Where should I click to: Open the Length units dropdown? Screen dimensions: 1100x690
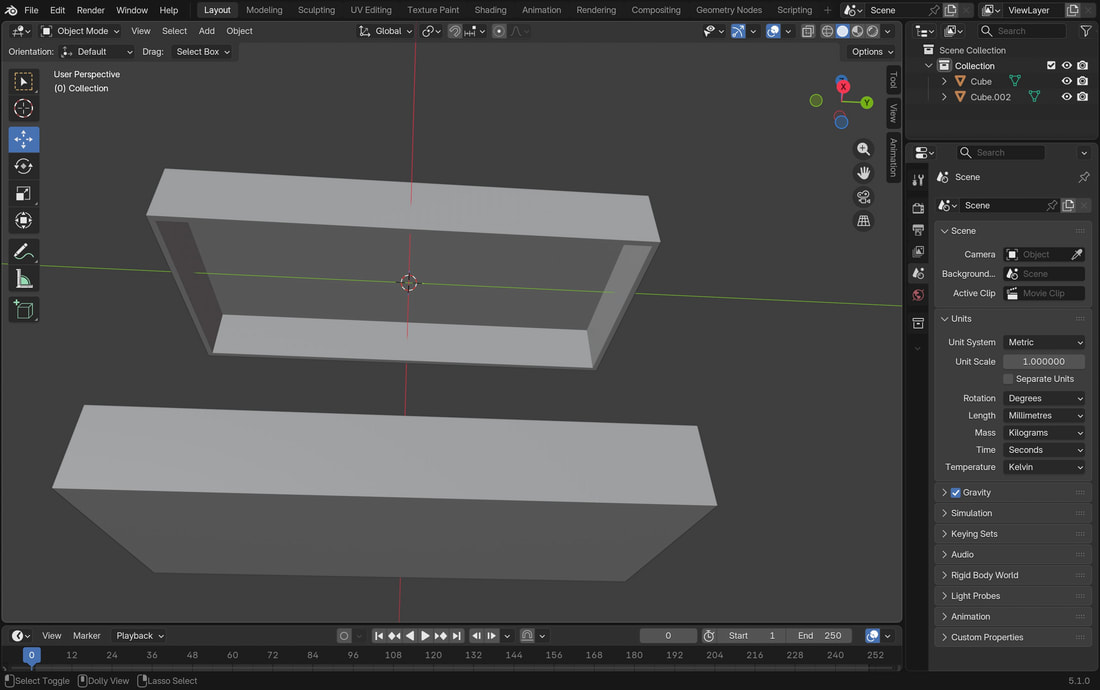point(1044,416)
